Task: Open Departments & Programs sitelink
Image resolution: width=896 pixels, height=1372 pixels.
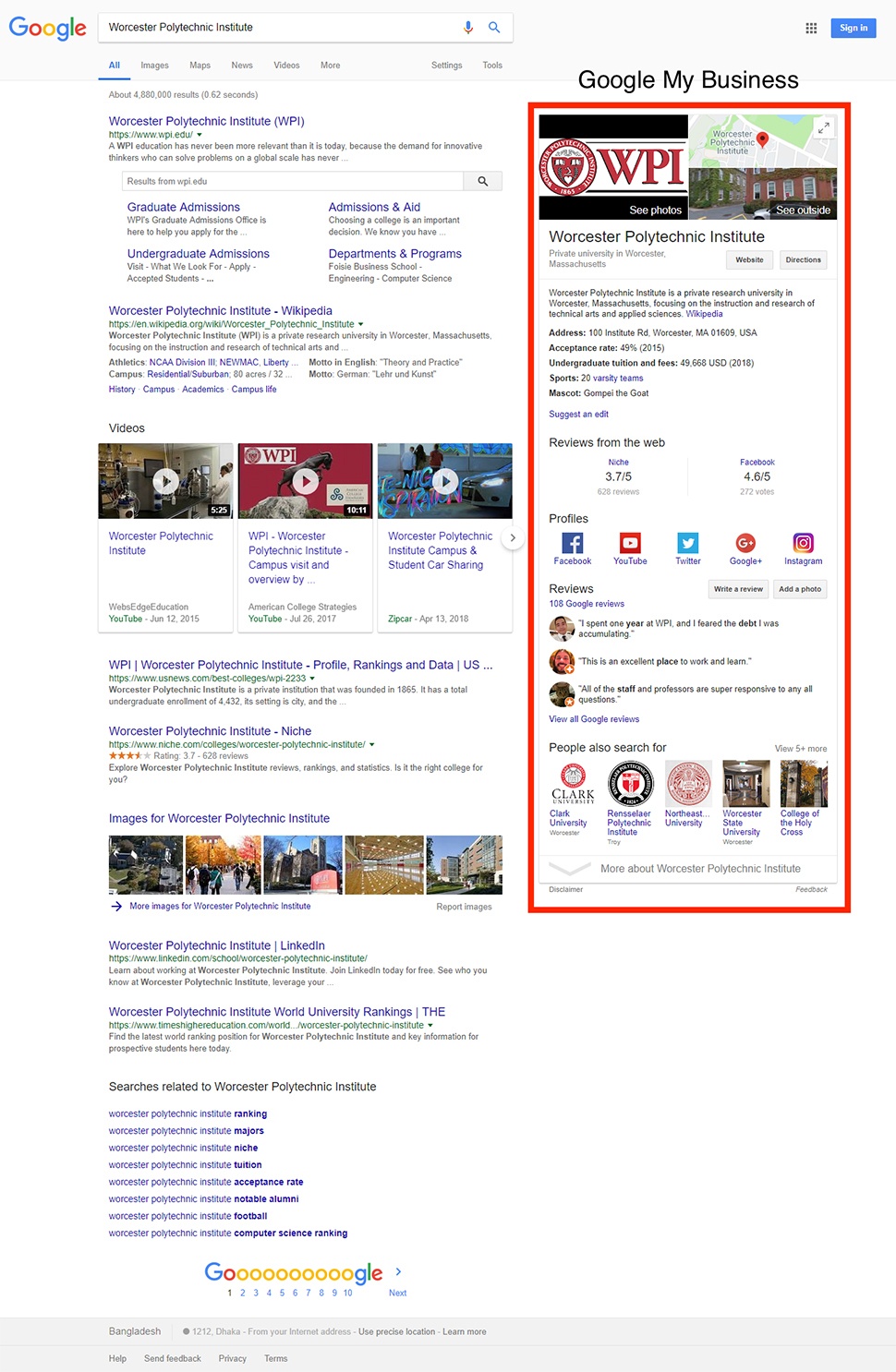Action: (395, 254)
